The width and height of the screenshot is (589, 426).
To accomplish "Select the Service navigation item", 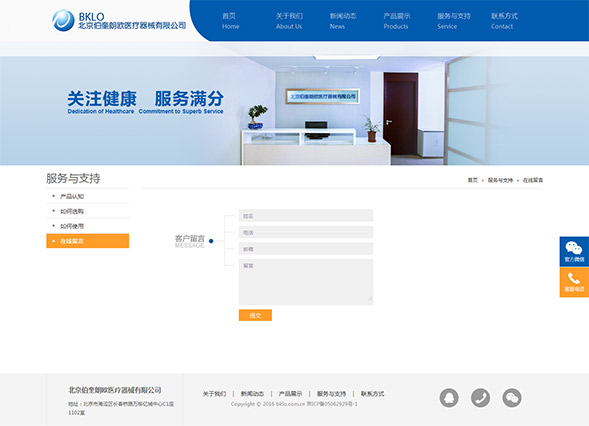I will [x=453, y=21].
